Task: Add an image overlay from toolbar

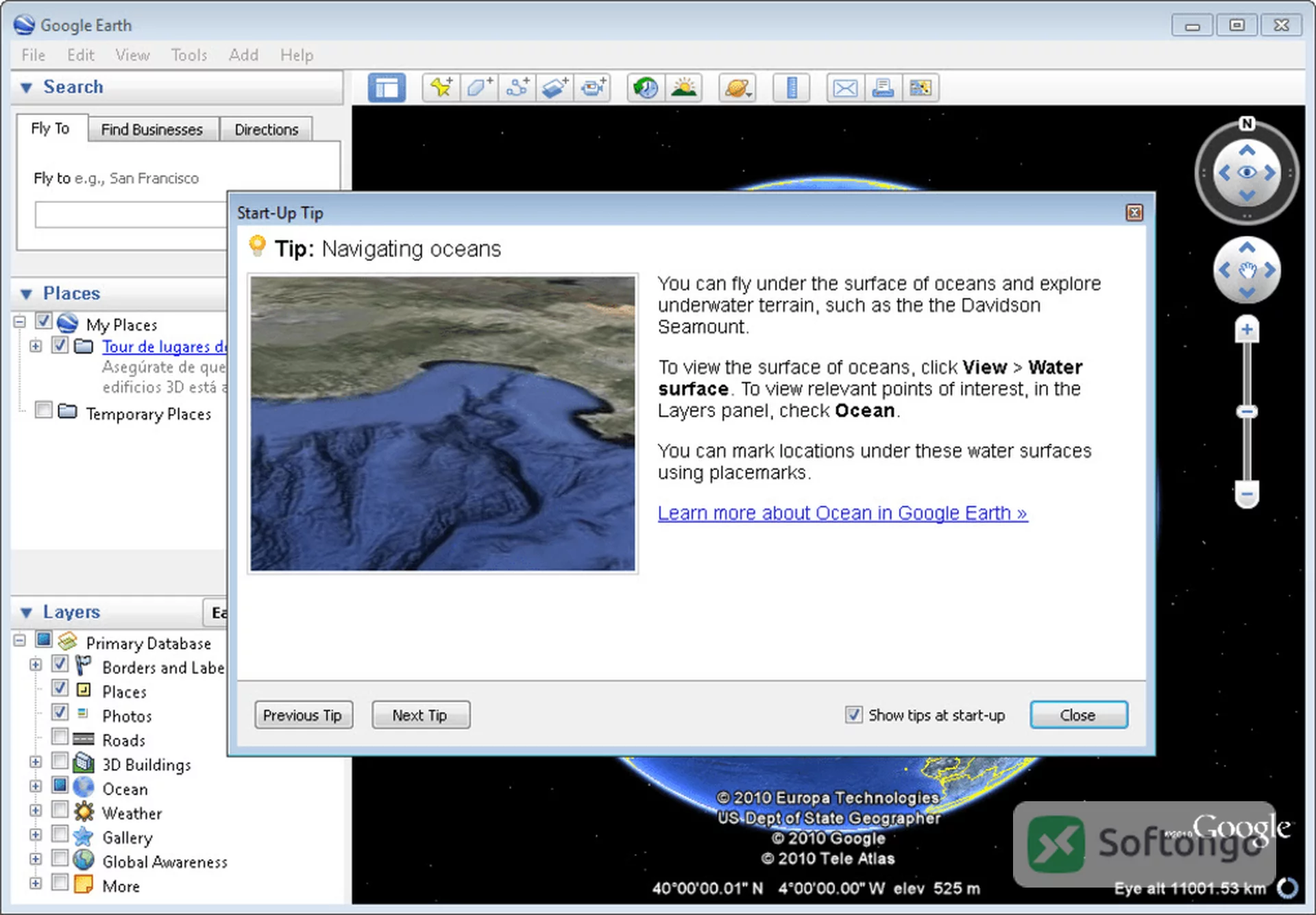Action: coord(555,88)
